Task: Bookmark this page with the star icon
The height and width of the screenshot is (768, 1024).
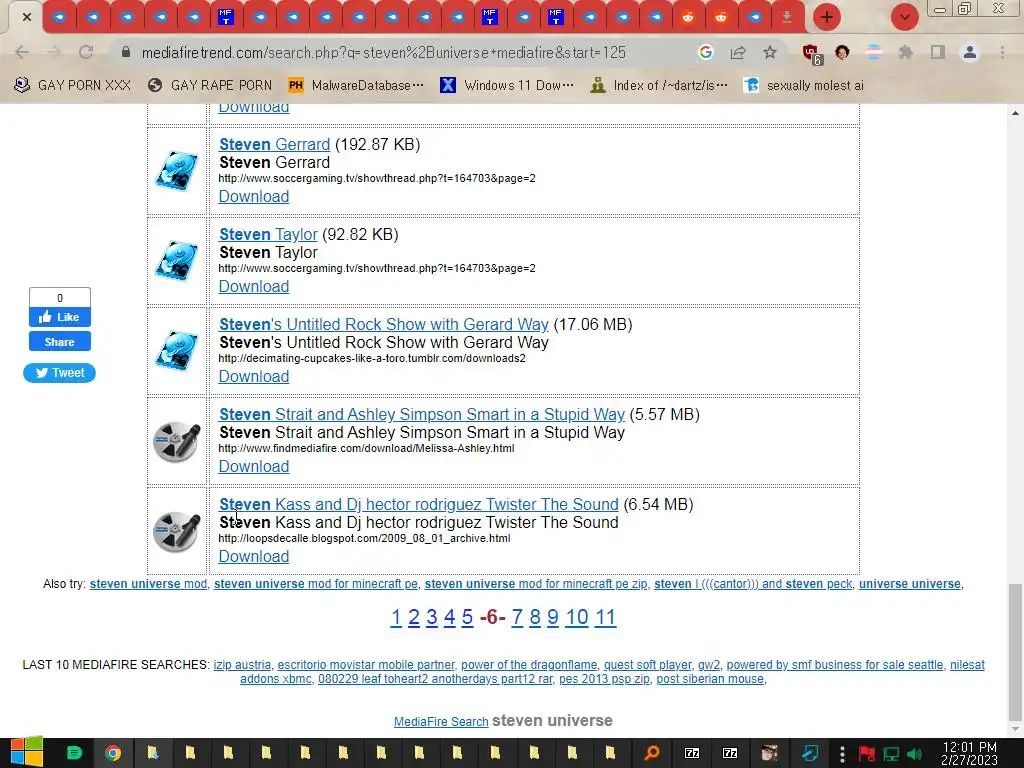Action: coord(770,52)
